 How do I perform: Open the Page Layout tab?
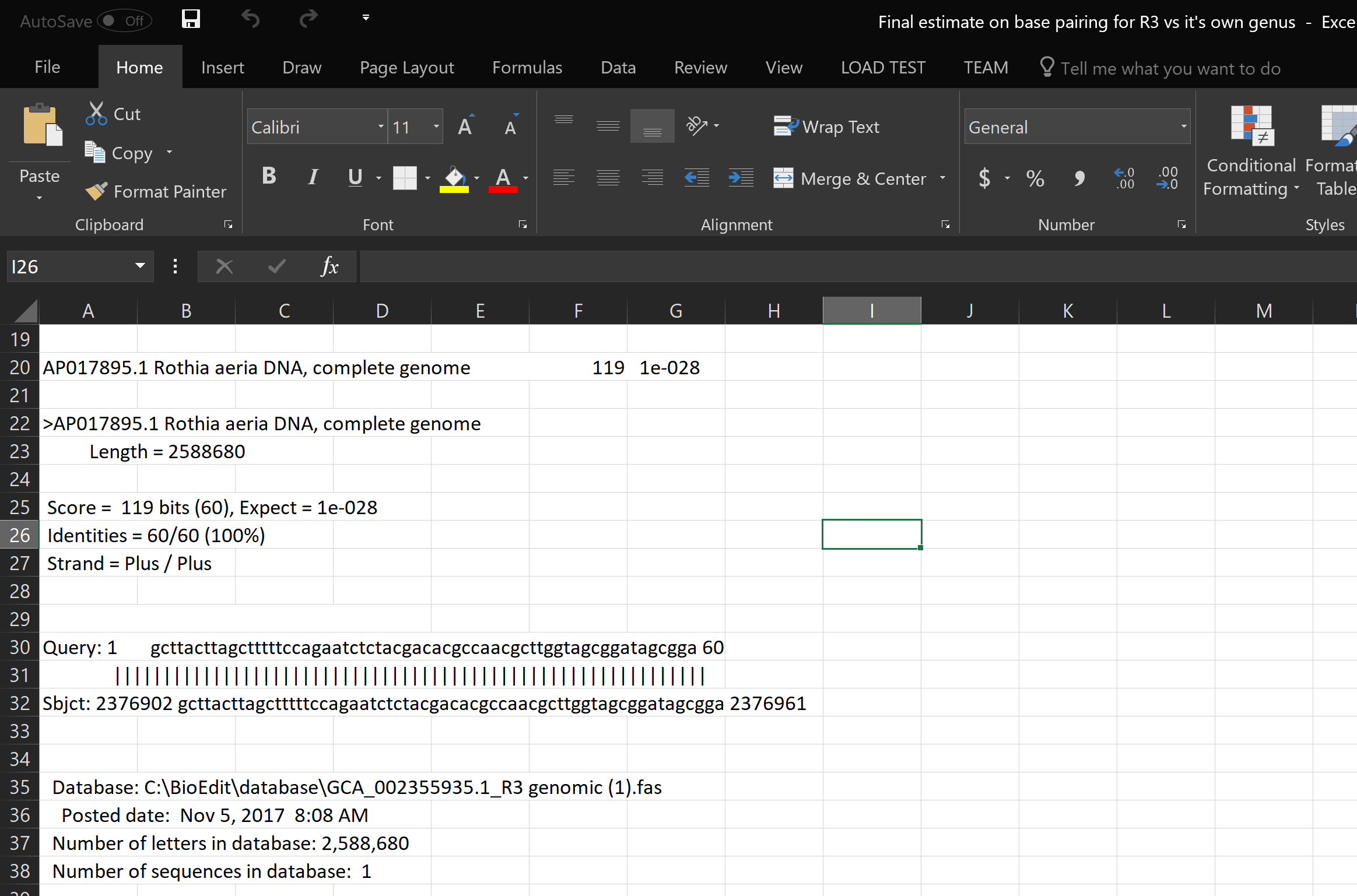click(406, 68)
